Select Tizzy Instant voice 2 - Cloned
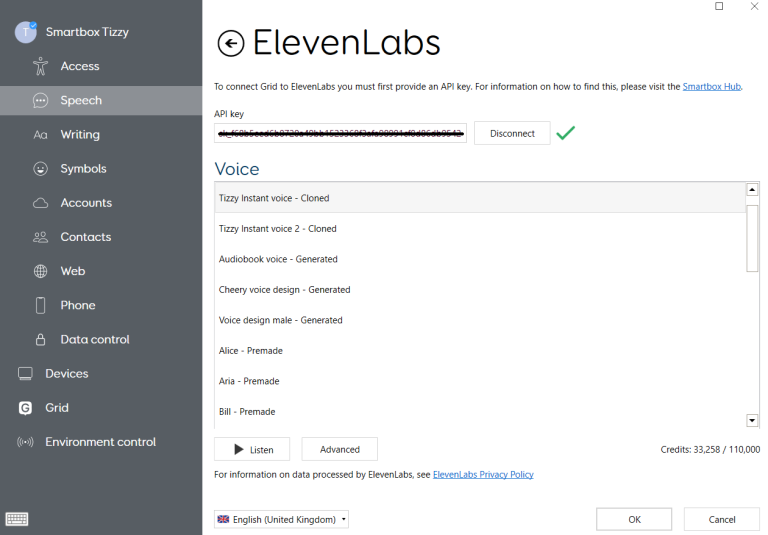The image size is (768, 535). pyautogui.click(x=480, y=229)
